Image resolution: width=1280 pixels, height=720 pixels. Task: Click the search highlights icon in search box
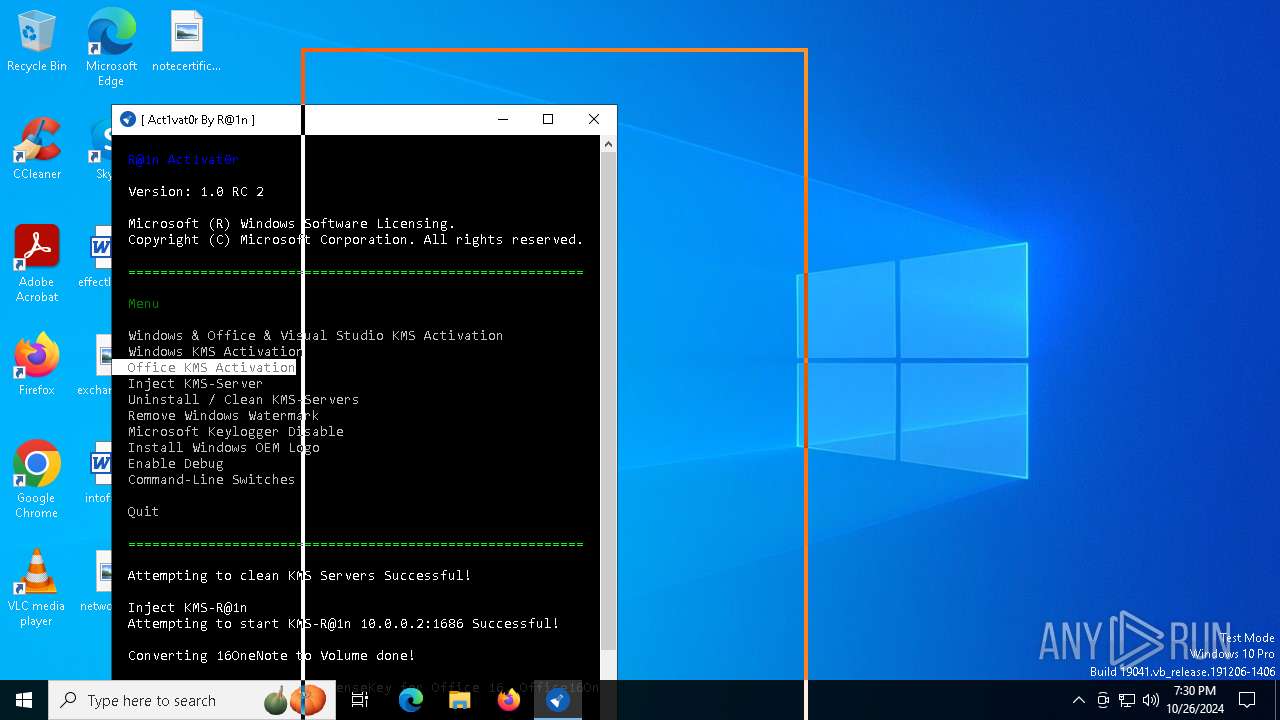[296, 700]
